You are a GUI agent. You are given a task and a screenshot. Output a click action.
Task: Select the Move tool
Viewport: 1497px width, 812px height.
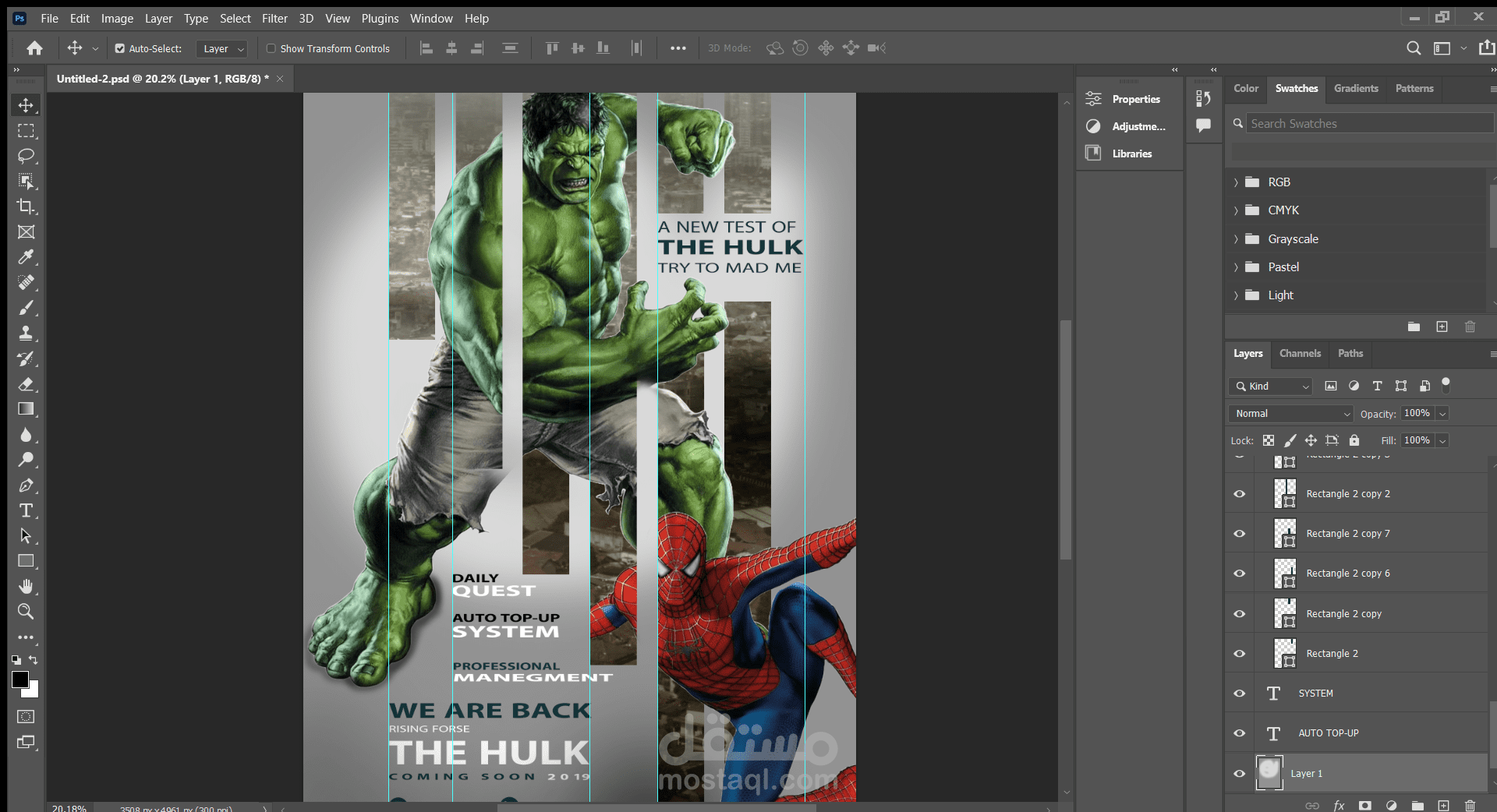point(26,105)
